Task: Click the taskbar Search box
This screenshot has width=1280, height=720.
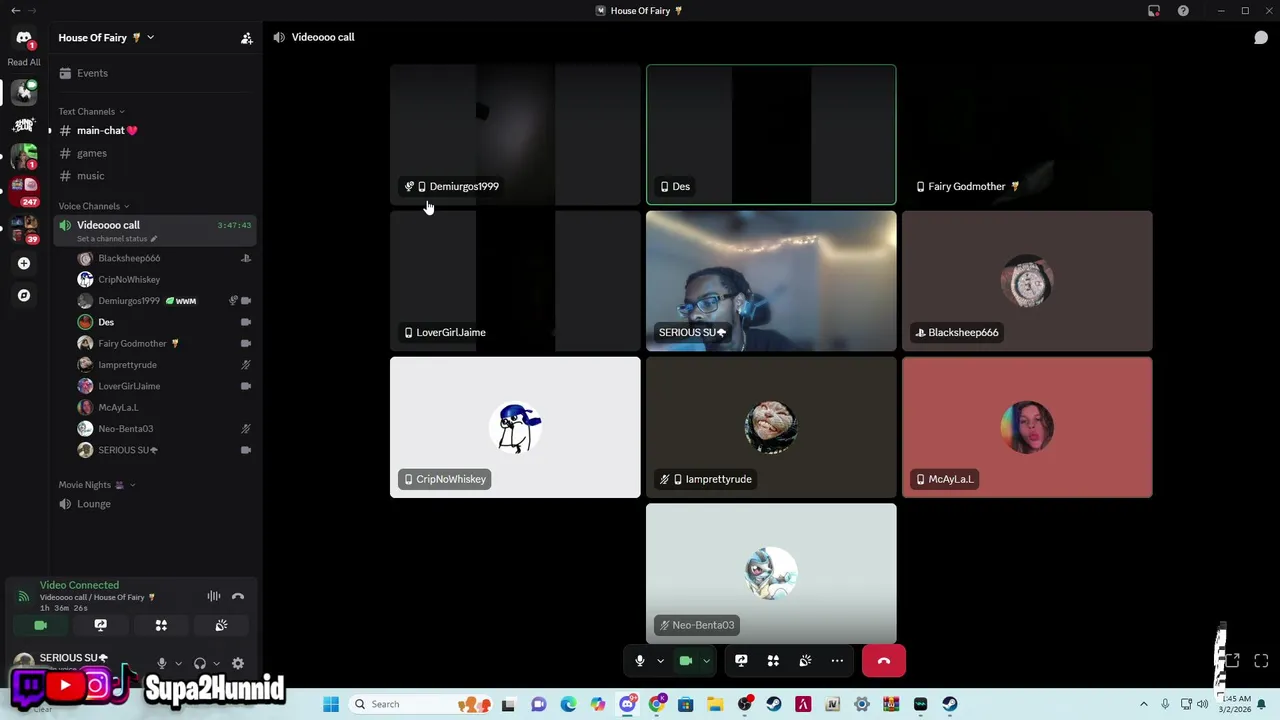Action: pos(418,704)
